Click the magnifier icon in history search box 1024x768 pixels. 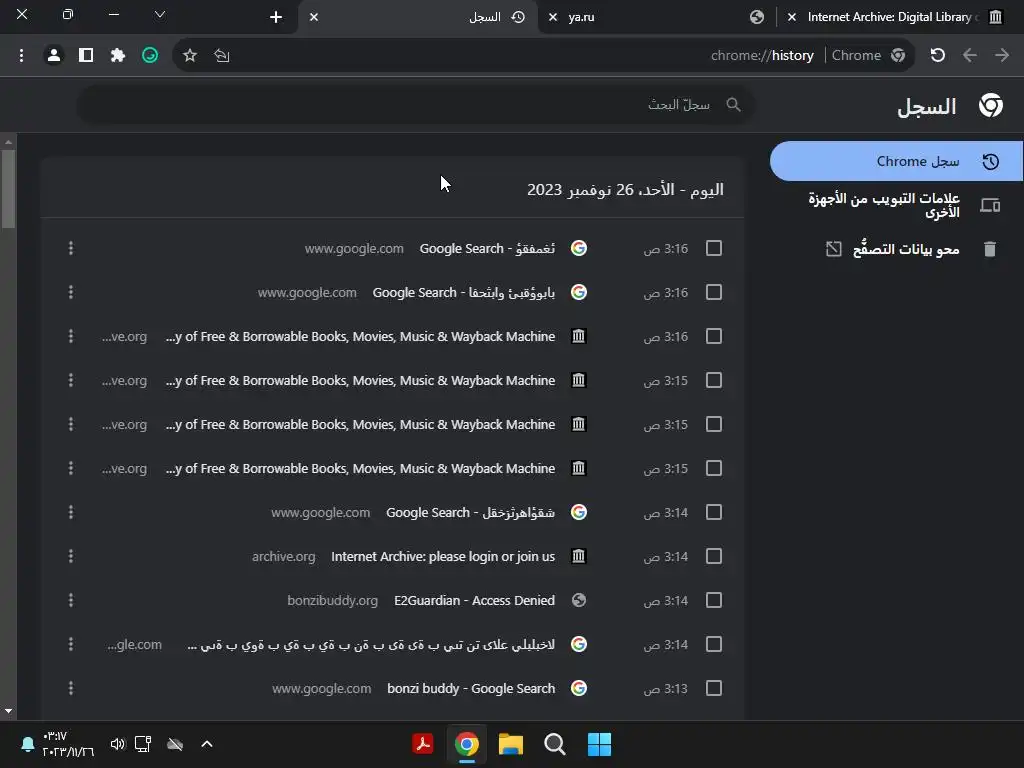(x=733, y=104)
